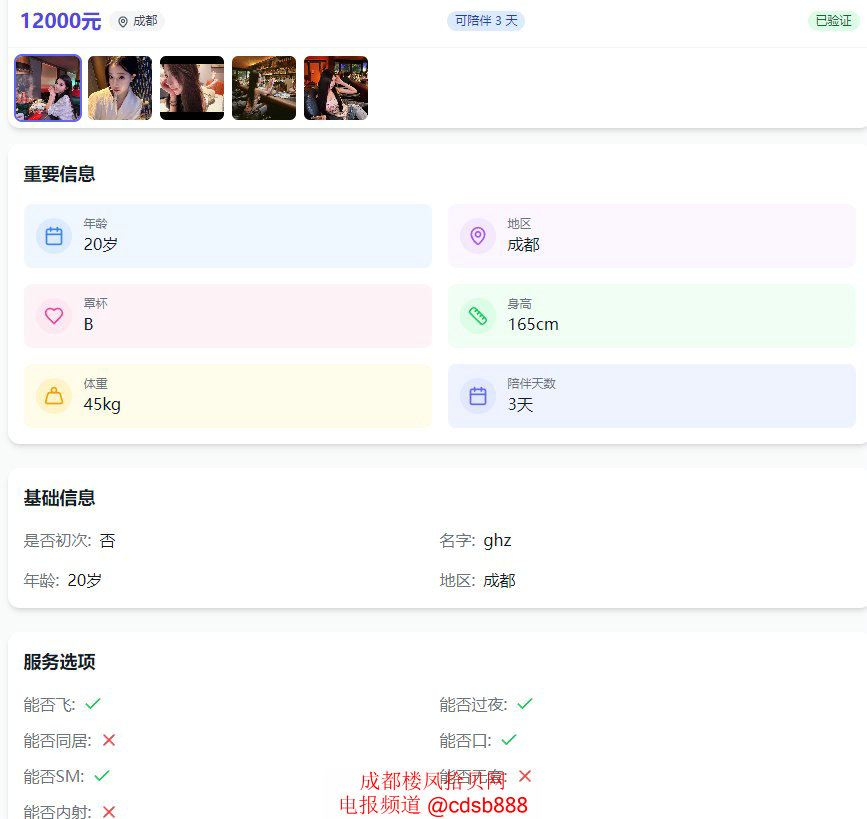The image size is (867, 819).
Task: Click the green check mark next to 能否过夜
Action: (x=525, y=704)
